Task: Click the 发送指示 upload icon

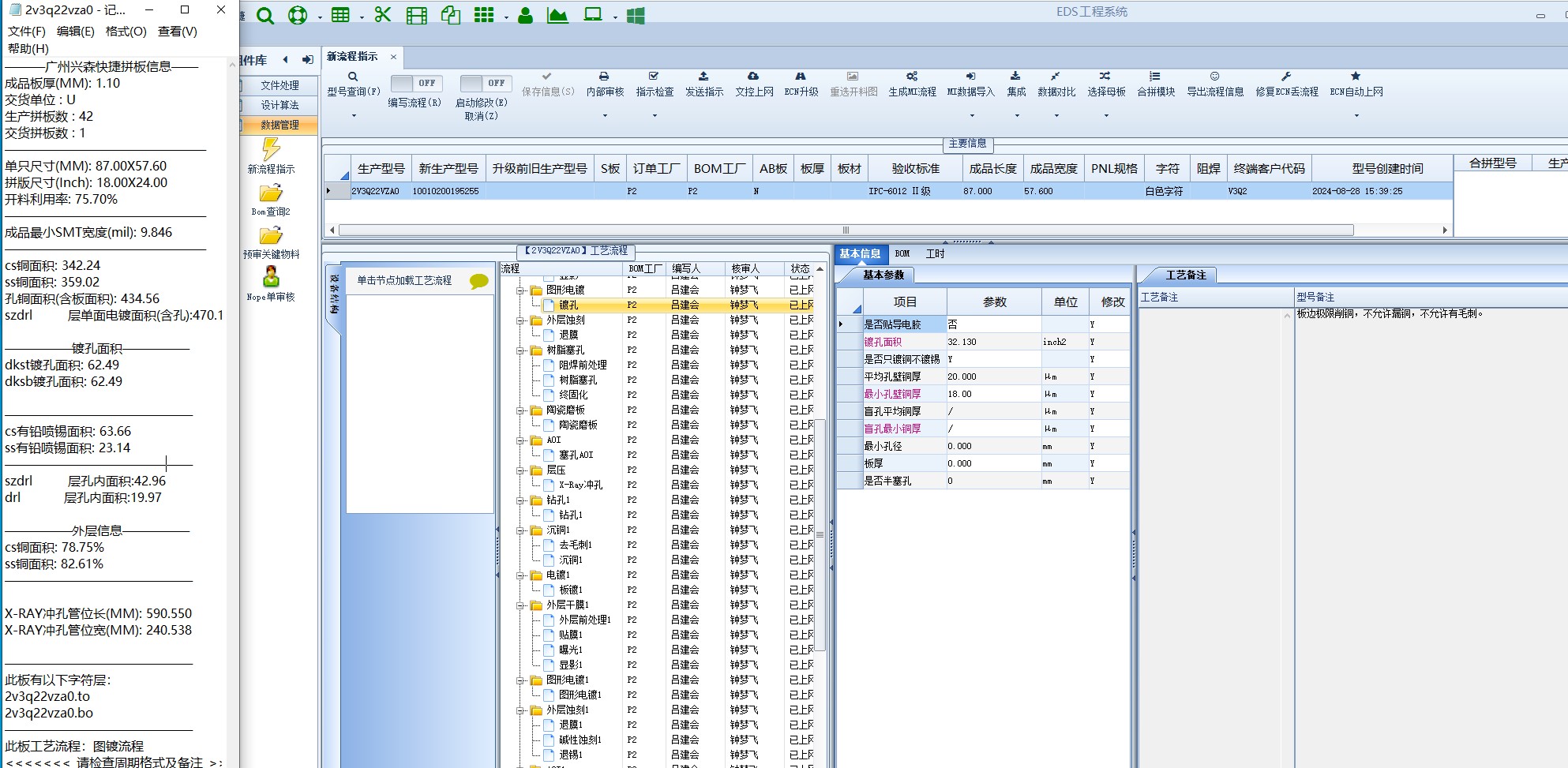Action: click(703, 77)
